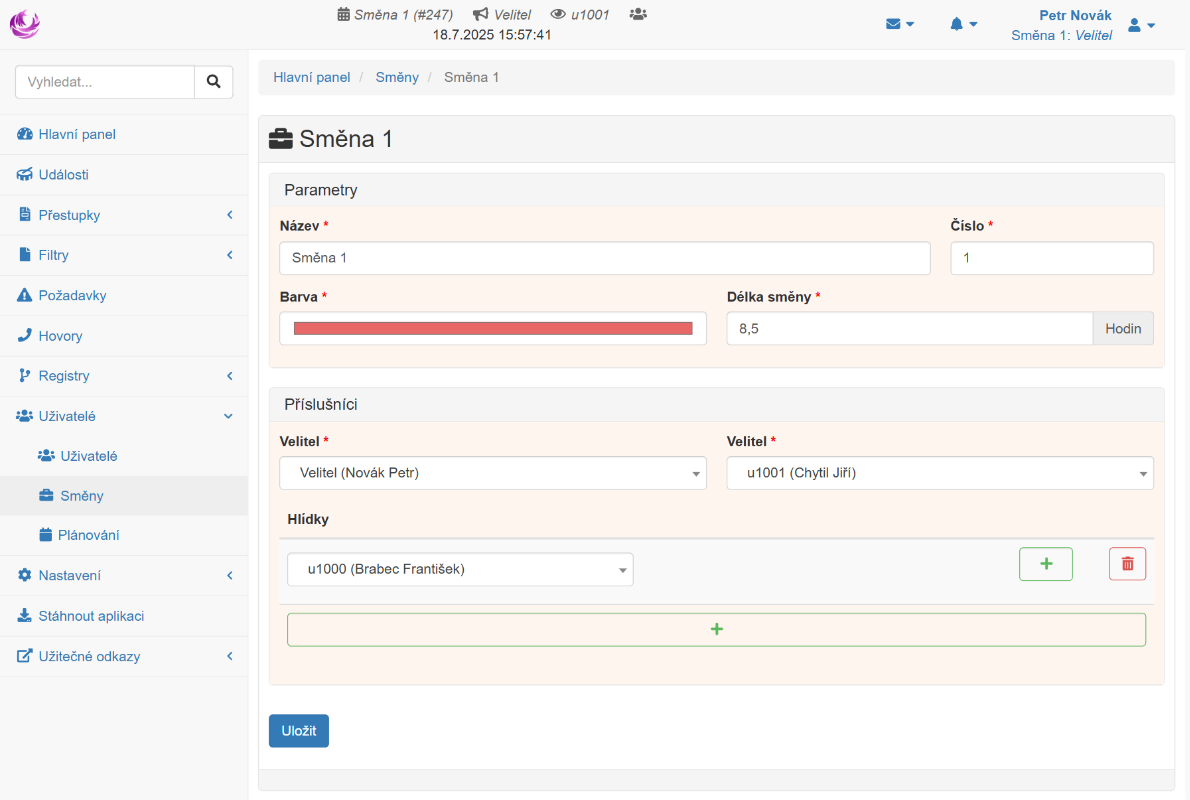This screenshot has height=800, width=1190.
Task: Open the user profile icon menu
Action: pos(1141,25)
